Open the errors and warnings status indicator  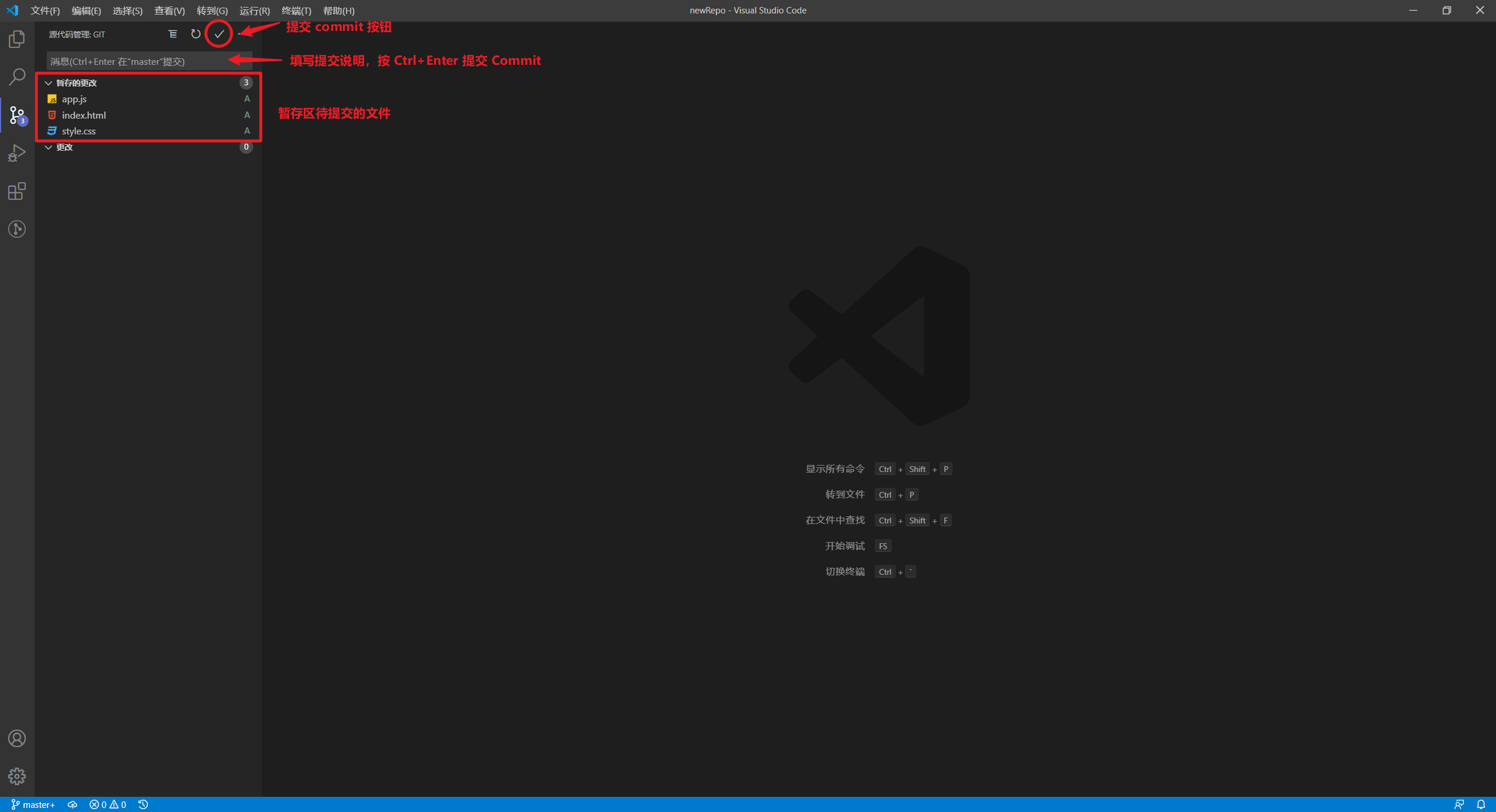108,804
